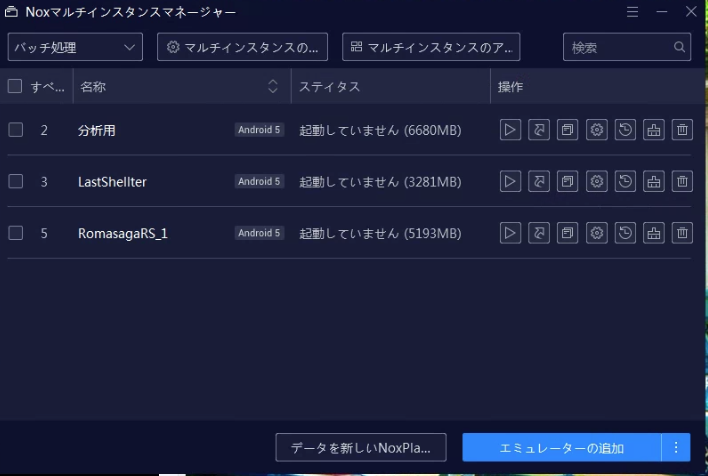Click status 起動していません (5193MB)
The image size is (708, 476).
click(x=380, y=233)
